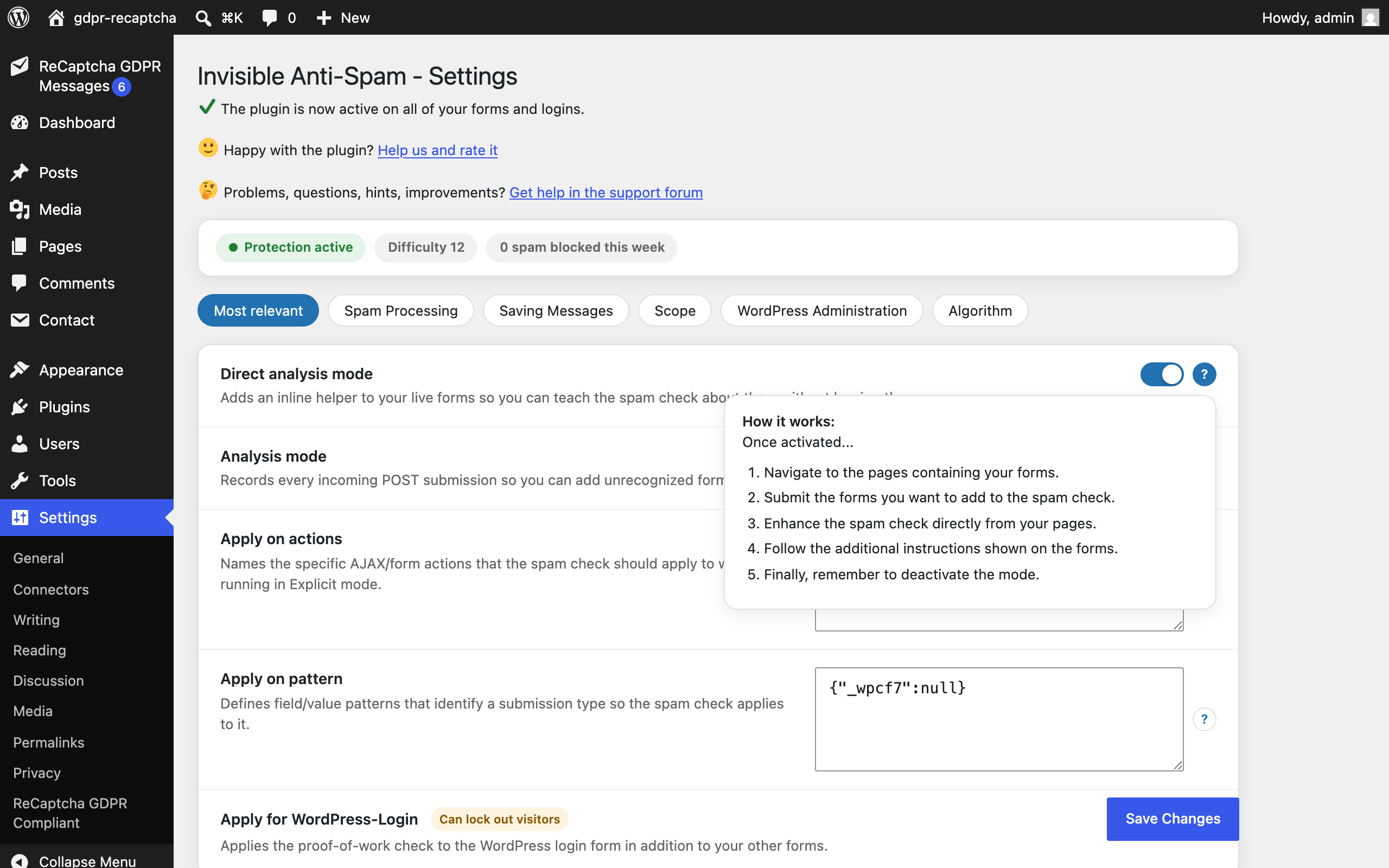The image size is (1389, 868).
Task: Click the Protection active status pill
Action: pos(290,247)
